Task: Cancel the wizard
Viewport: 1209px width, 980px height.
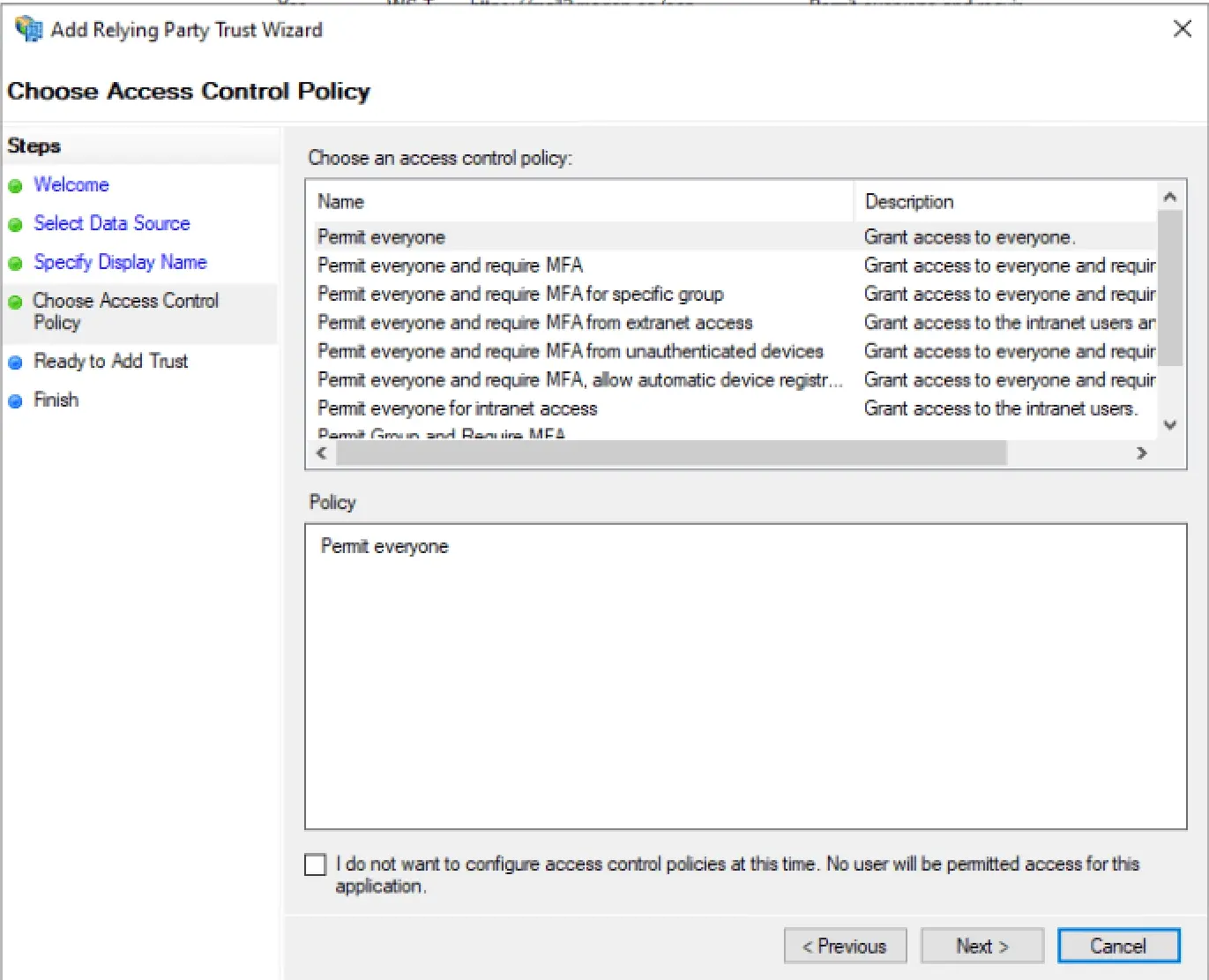Action: (x=1118, y=946)
